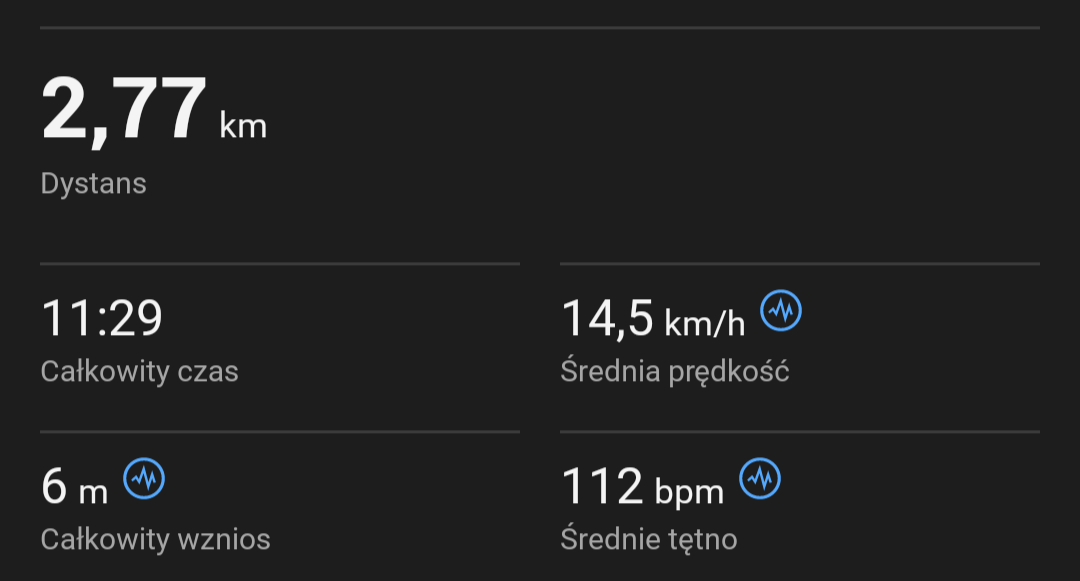Select the 14,5 average speed number

click(x=607, y=319)
